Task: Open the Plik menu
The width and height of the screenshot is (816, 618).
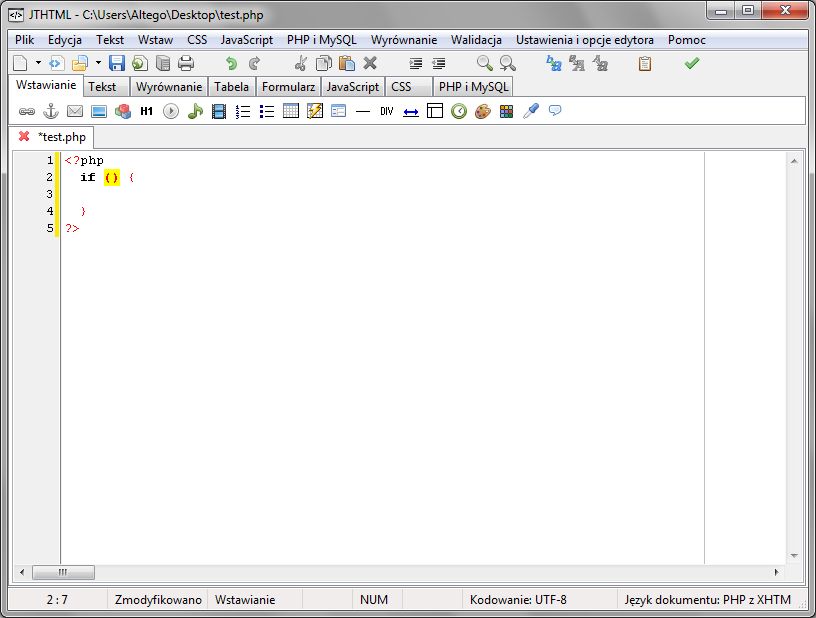Action: point(24,40)
